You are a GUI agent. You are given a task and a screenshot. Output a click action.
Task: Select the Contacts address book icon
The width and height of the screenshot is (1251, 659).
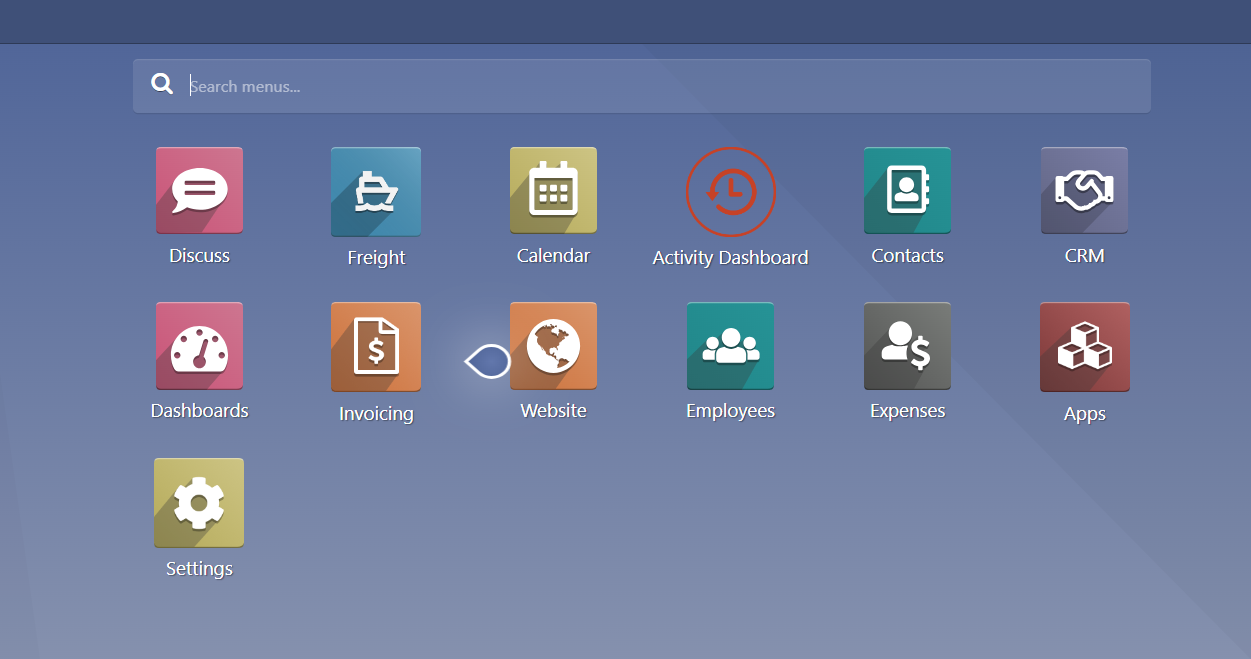coord(907,190)
